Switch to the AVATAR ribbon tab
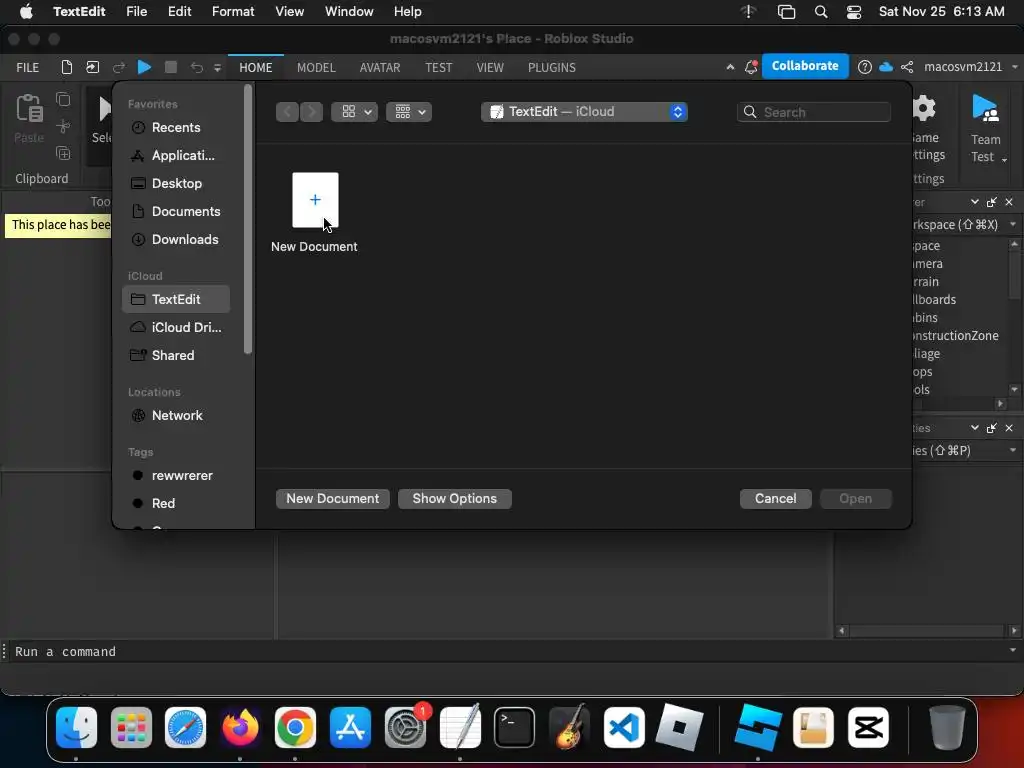This screenshot has height=768, width=1024. [380, 67]
